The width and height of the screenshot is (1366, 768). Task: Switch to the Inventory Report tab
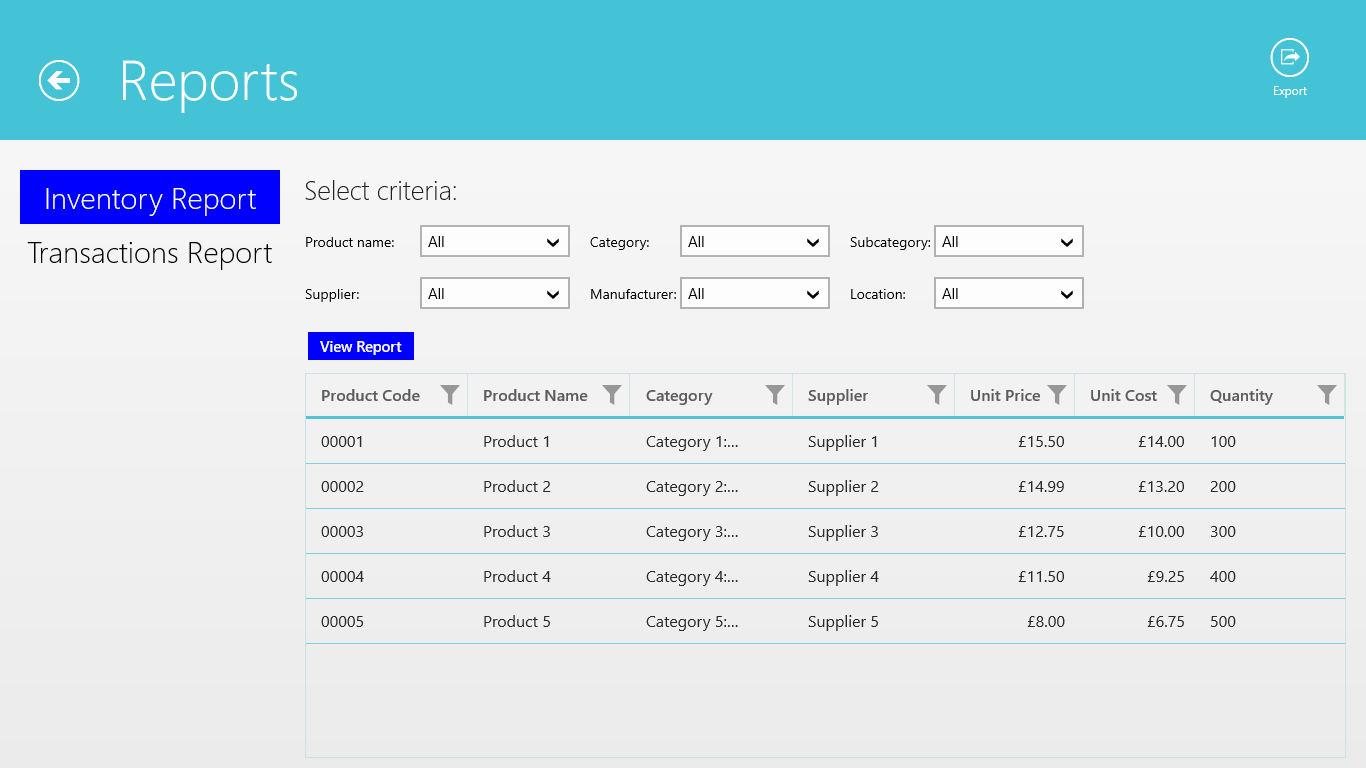point(150,198)
